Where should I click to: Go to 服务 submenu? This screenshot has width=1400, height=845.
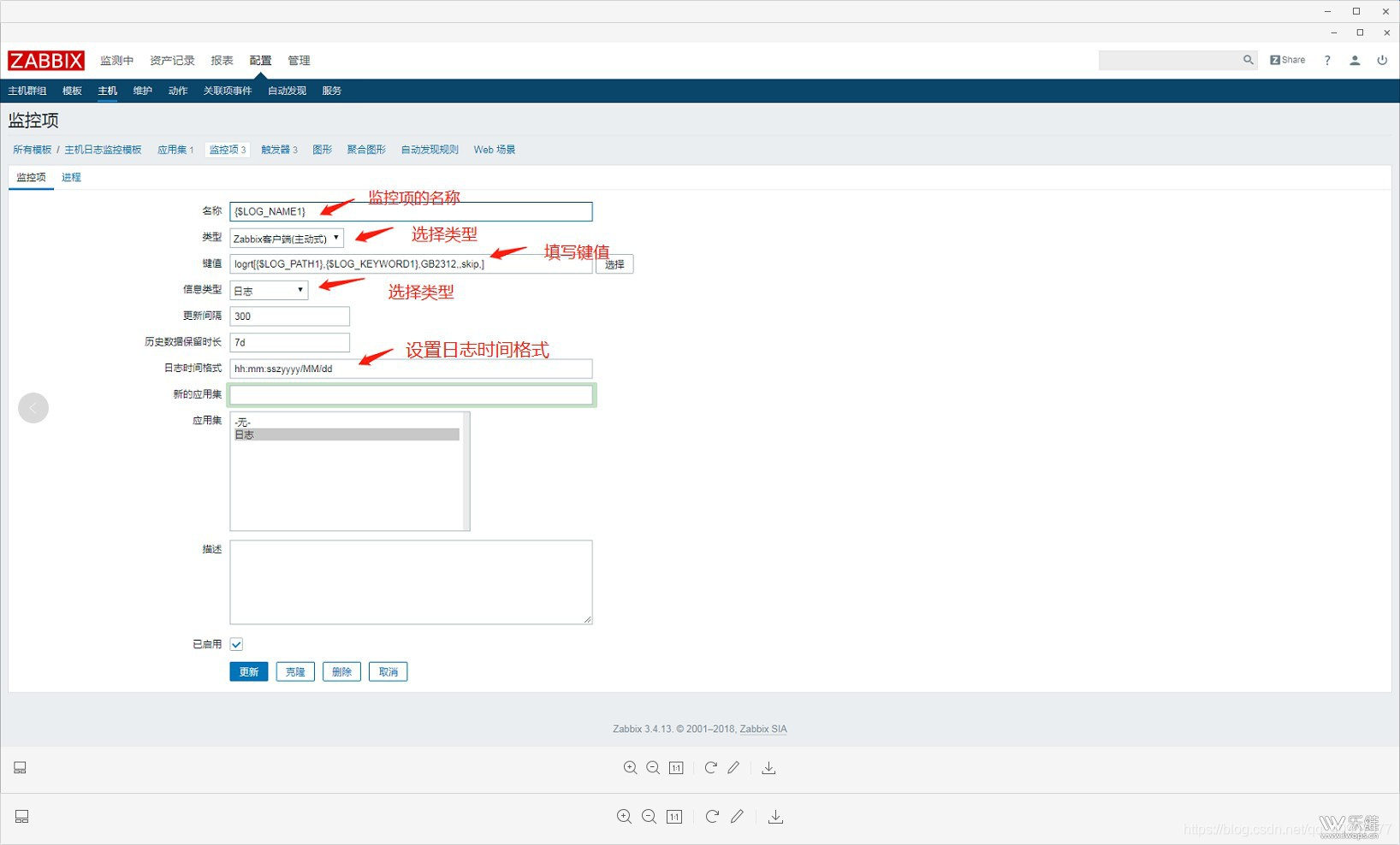[x=332, y=91]
